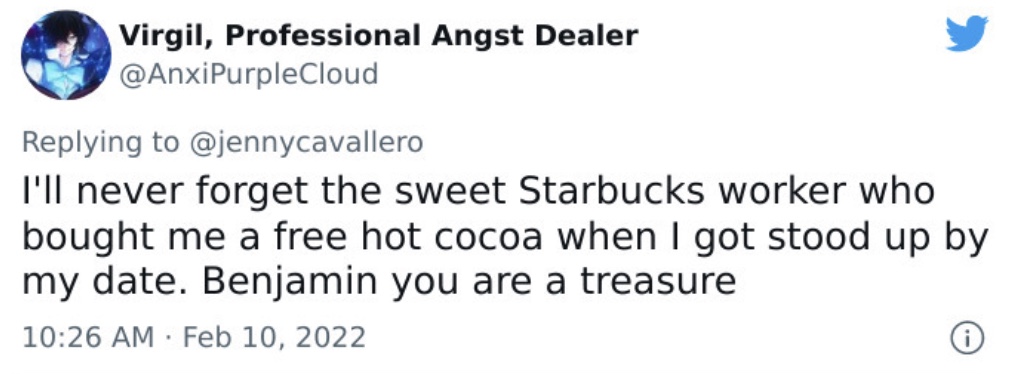Click the word 'Starbucks' in the tweet

[612, 191]
